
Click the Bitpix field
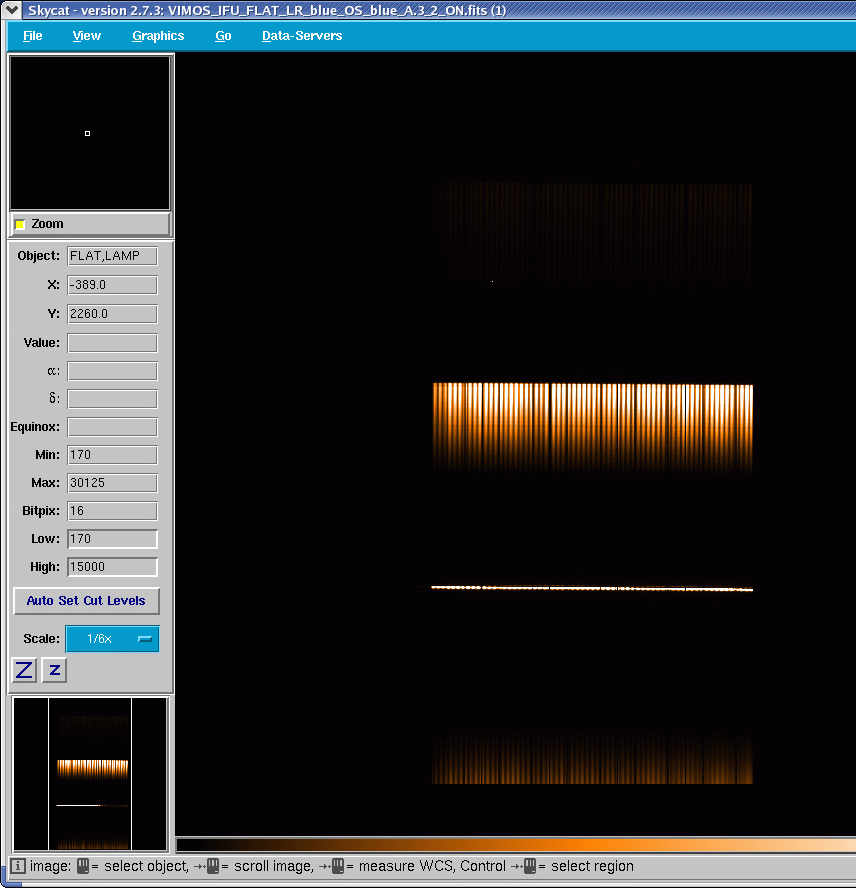pos(112,511)
